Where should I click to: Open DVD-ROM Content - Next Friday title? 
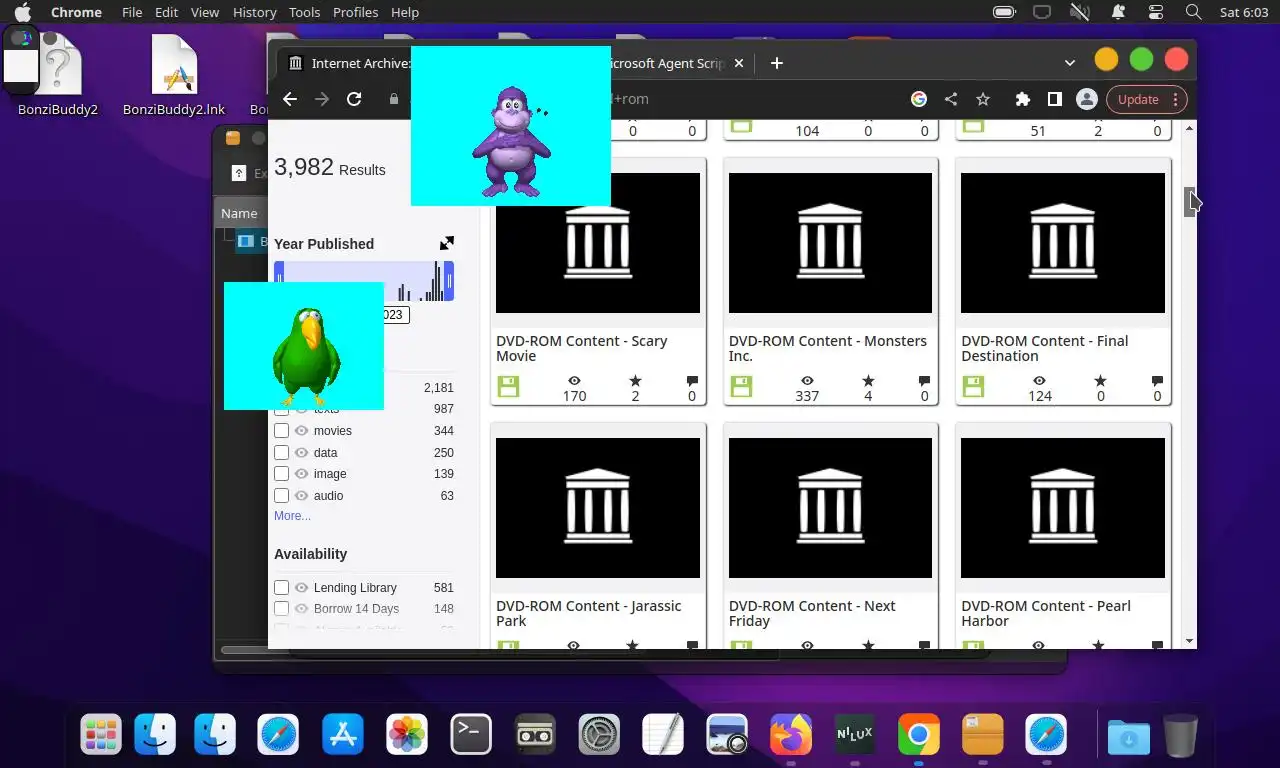point(812,613)
